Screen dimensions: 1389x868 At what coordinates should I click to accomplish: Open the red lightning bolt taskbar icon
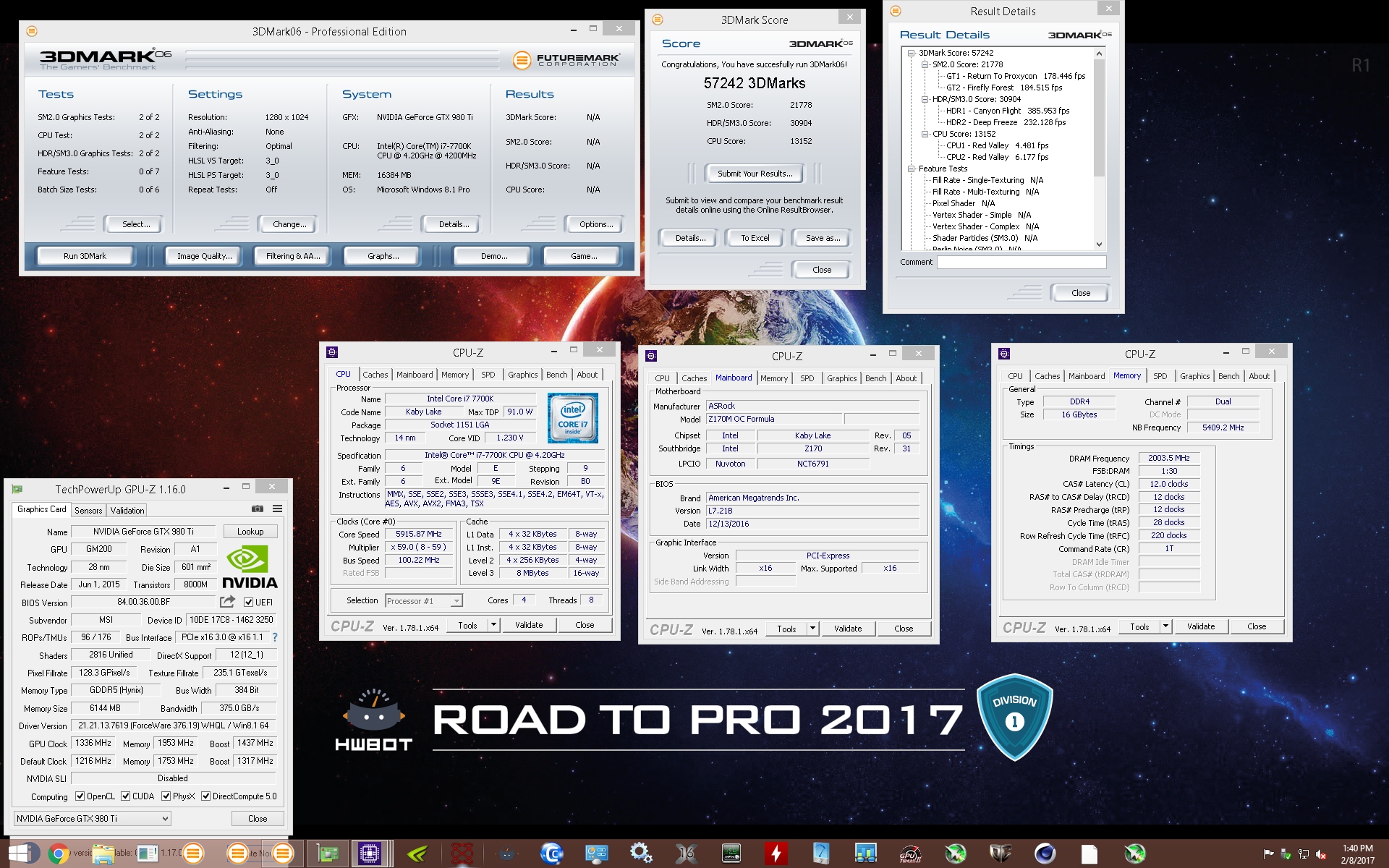click(776, 854)
